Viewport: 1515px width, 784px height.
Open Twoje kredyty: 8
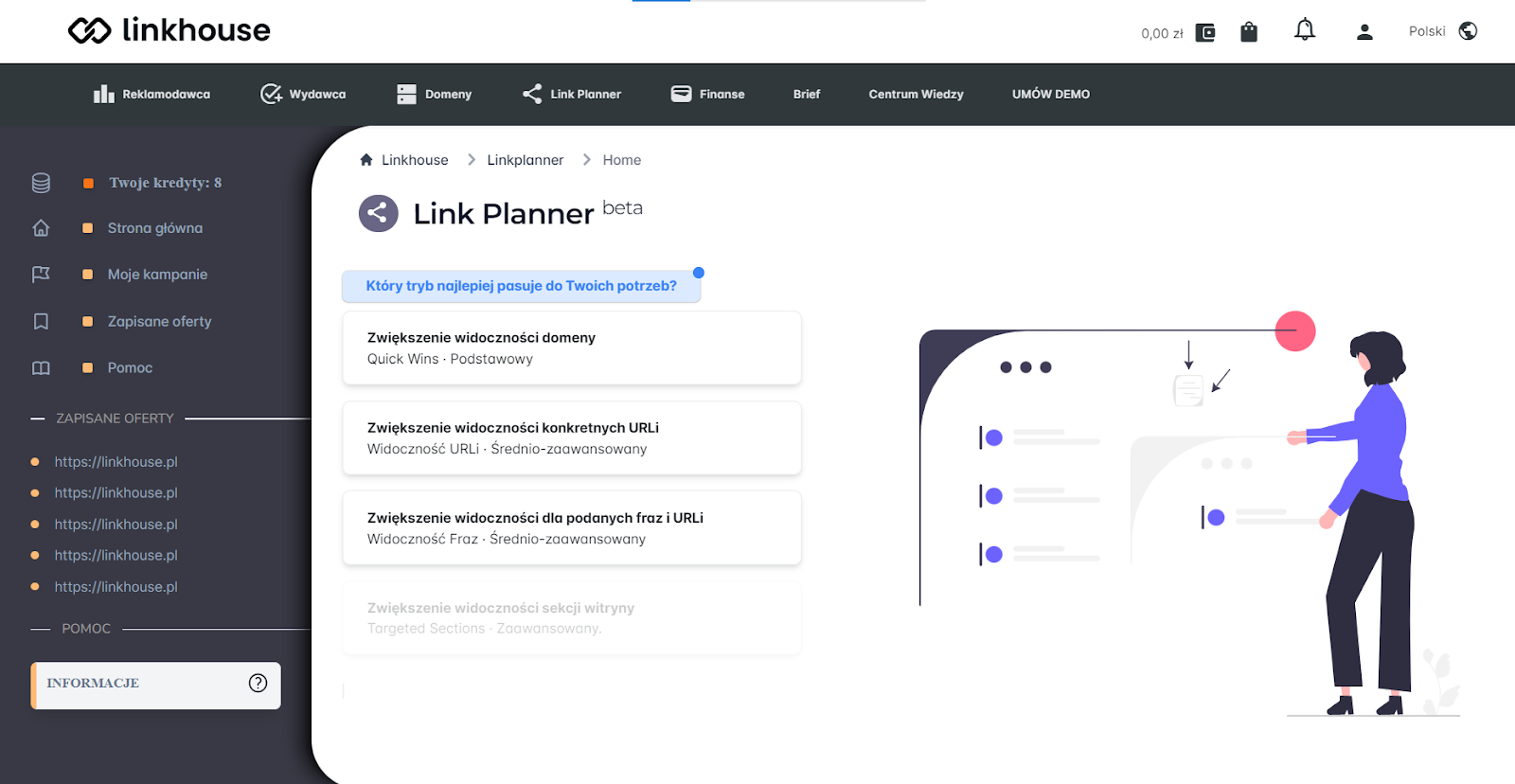click(165, 183)
